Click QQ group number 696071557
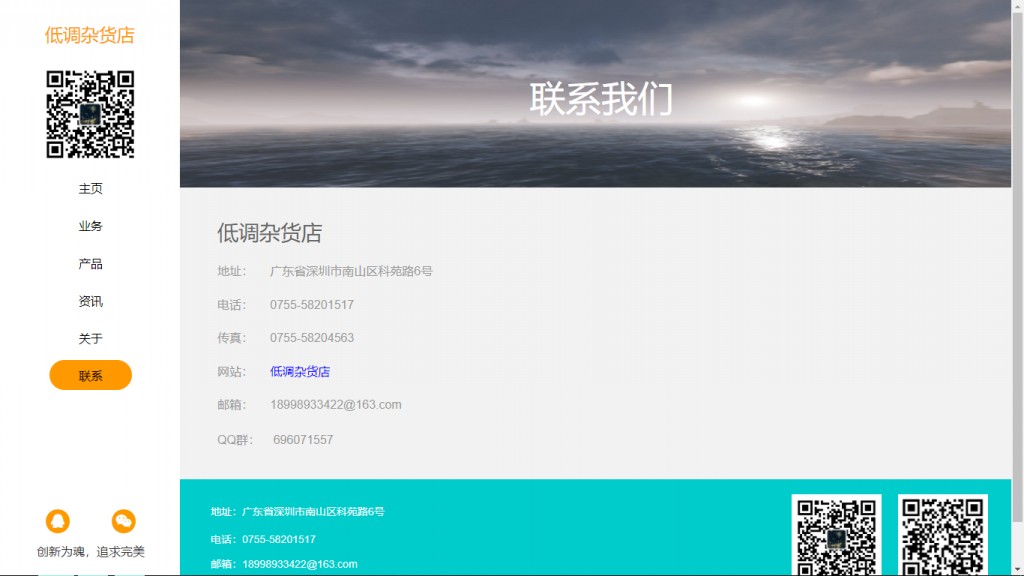The image size is (1024, 576). pyautogui.click(x=303, y=440)
